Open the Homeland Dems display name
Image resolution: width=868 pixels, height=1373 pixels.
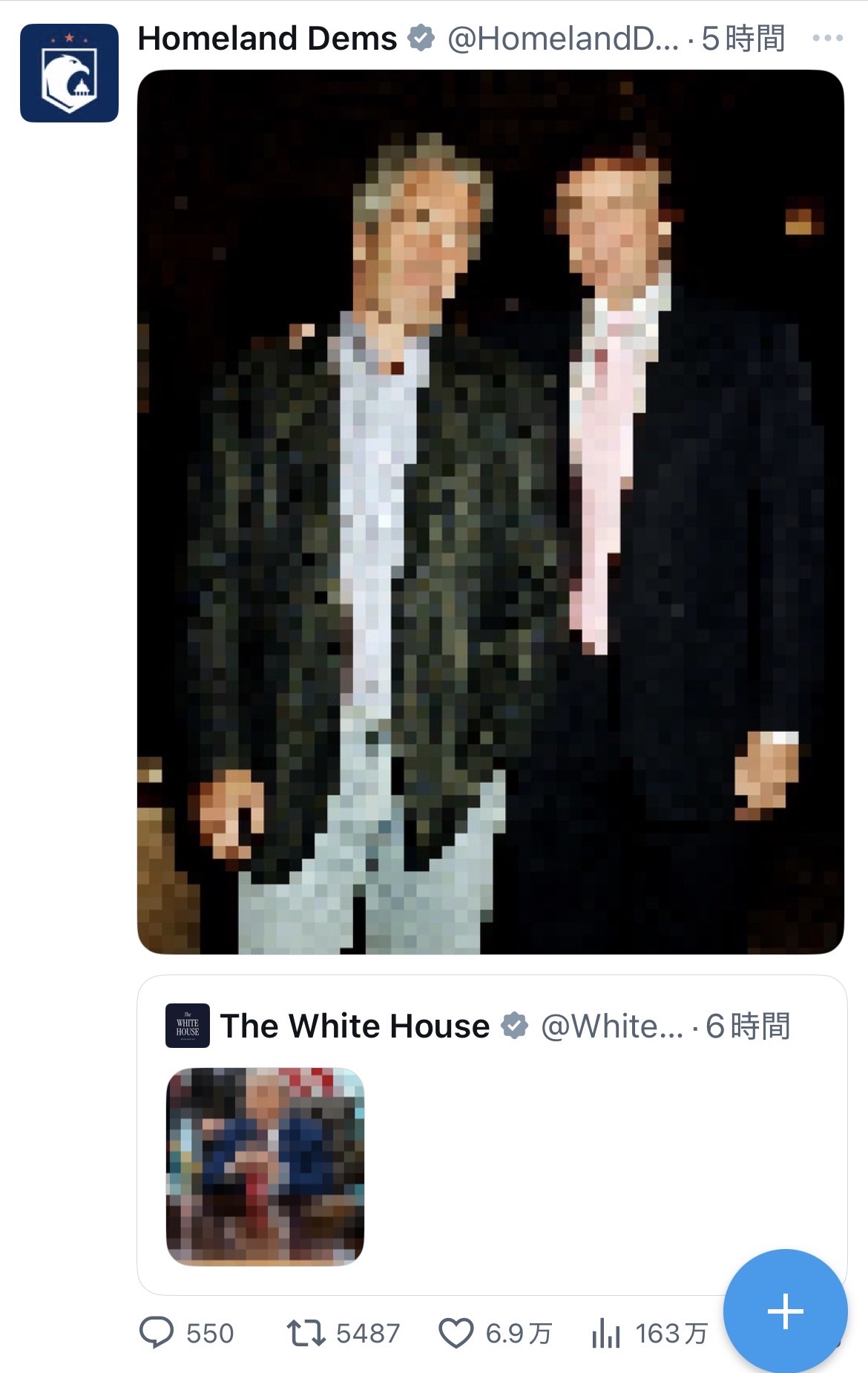coord(267,39)
